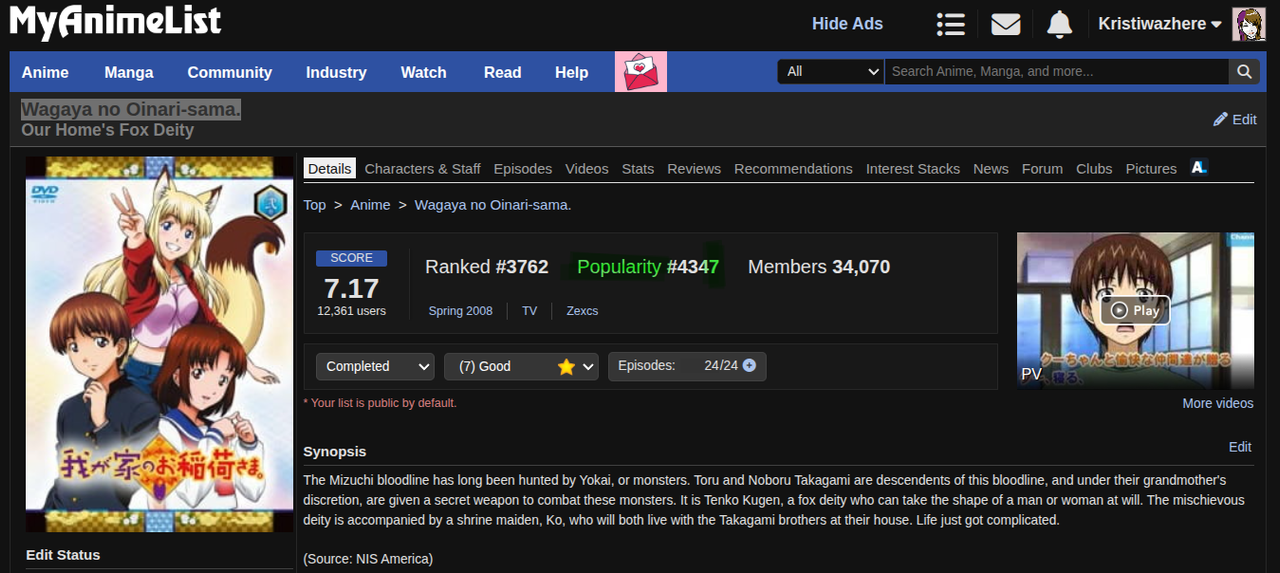This screenshot has width=1280, height=573.
Task: Click the Ranked #3762 text
Action: 487,267
